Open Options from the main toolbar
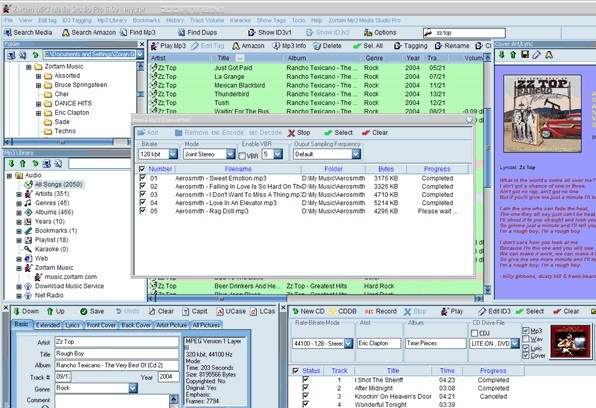596x408 pixels. coord(380,33)
